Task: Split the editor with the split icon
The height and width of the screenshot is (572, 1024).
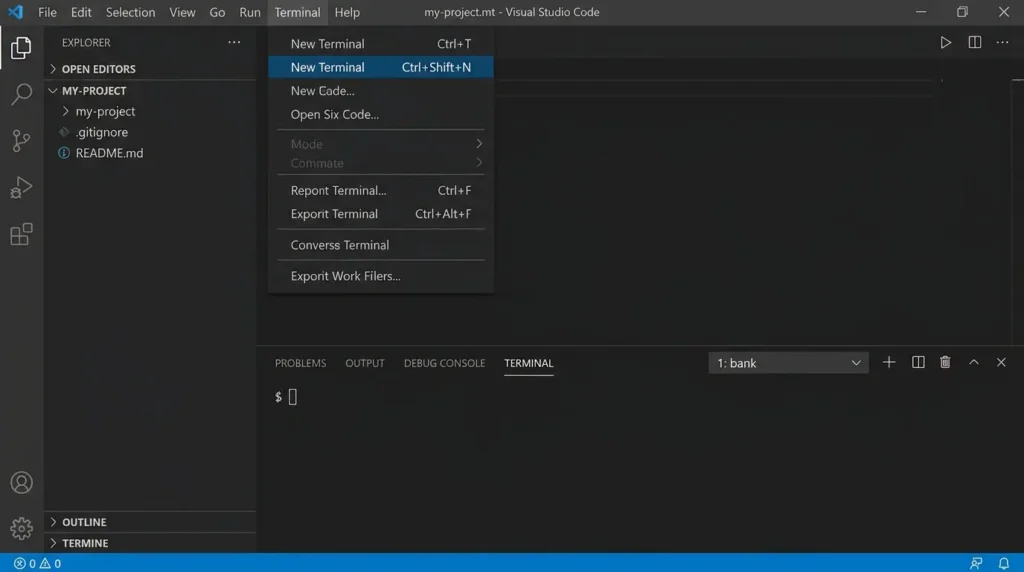Action: coord(974,42)
